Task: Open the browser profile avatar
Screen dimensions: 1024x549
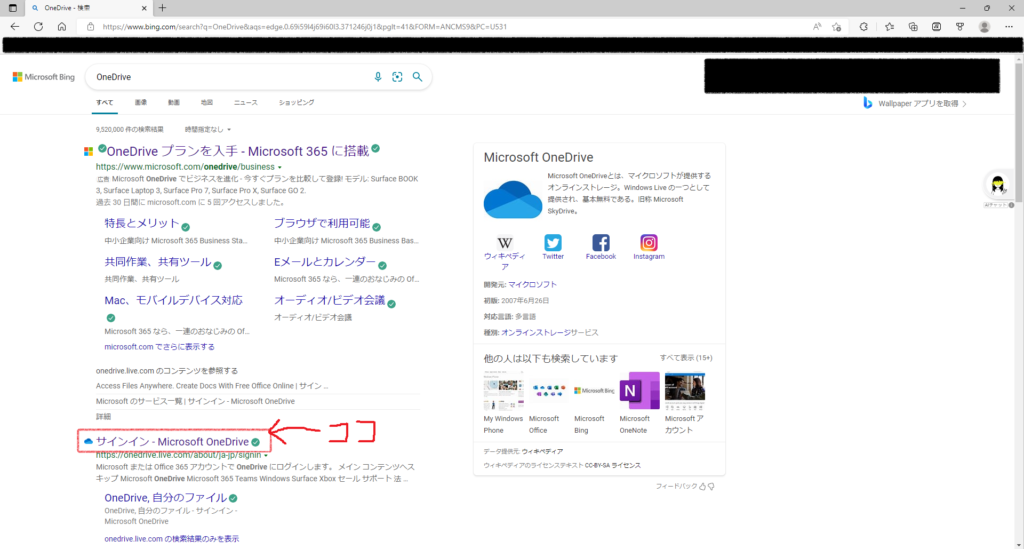Action: pos(984,27)
